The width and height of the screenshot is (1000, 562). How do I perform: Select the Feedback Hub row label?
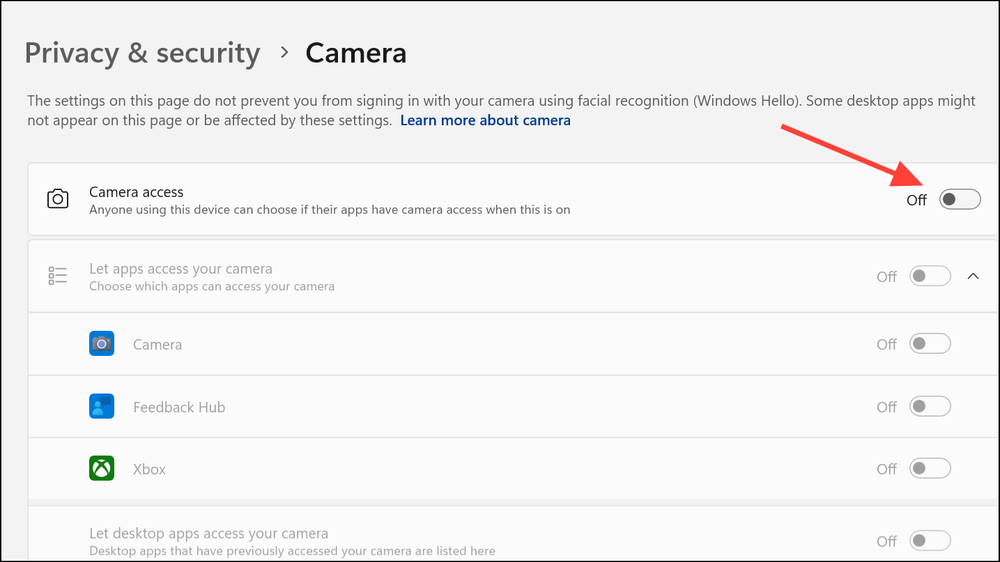pos(179,407)
